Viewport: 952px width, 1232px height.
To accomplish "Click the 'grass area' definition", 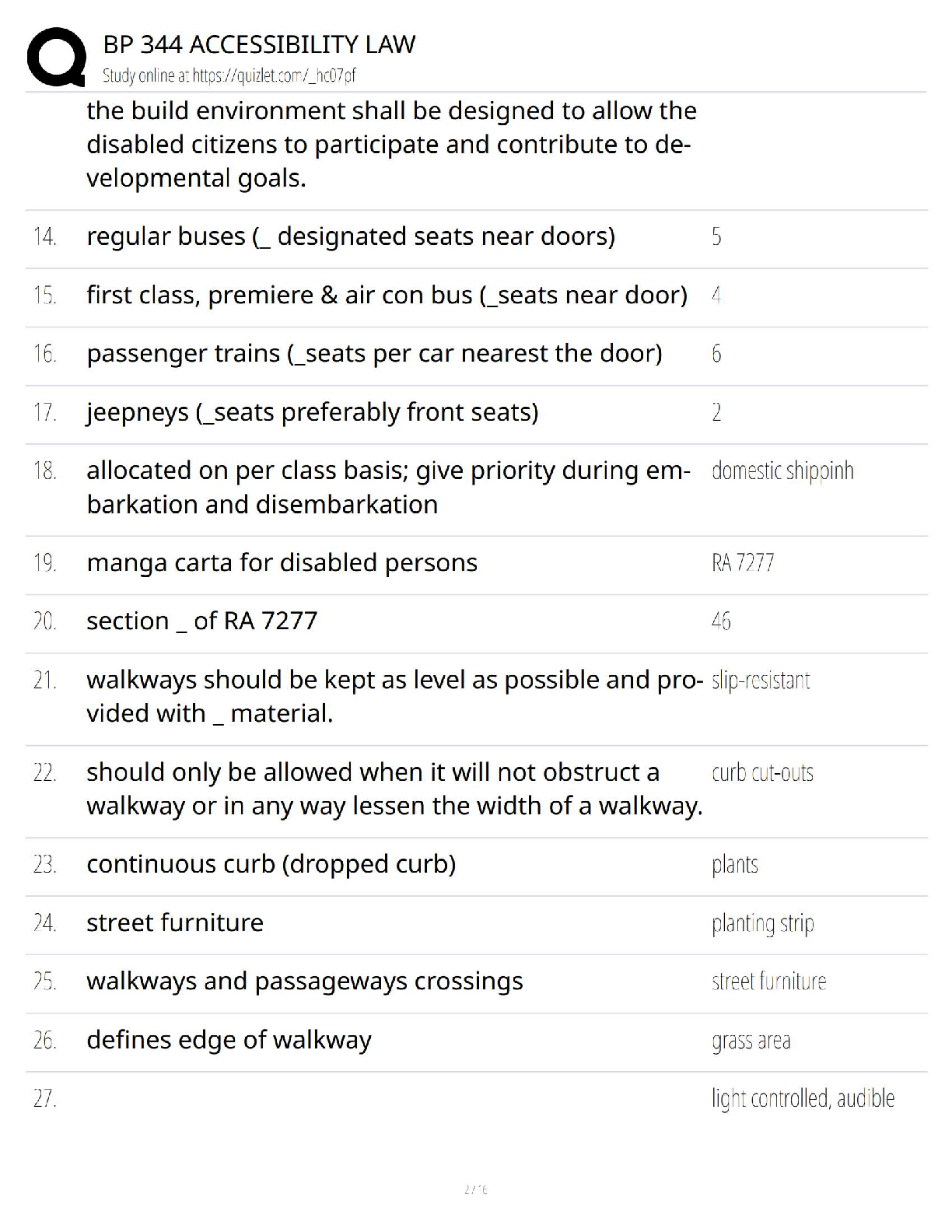I will click(751, 1041).
